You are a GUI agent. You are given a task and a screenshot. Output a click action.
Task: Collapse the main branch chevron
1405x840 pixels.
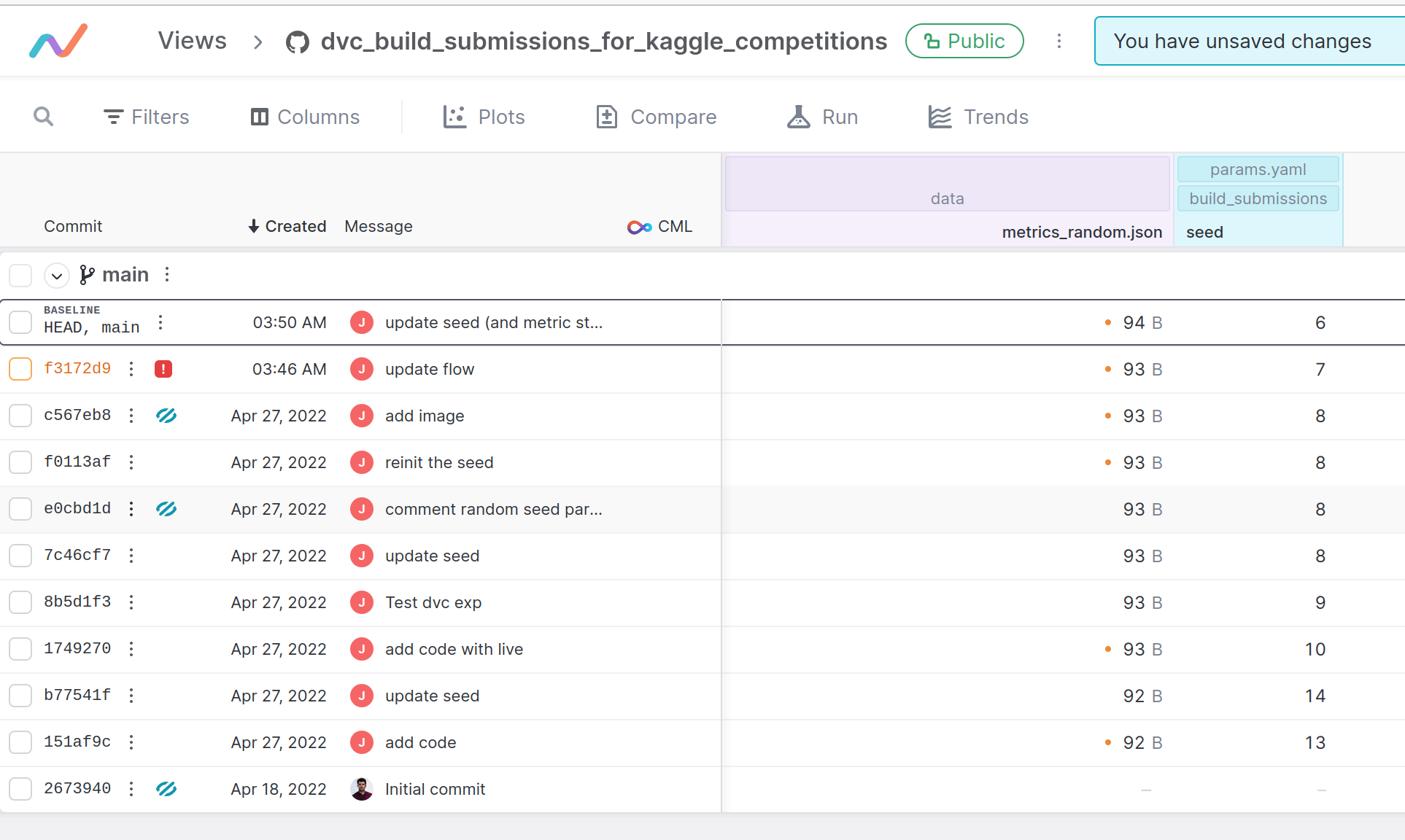(x=57, y=276)
